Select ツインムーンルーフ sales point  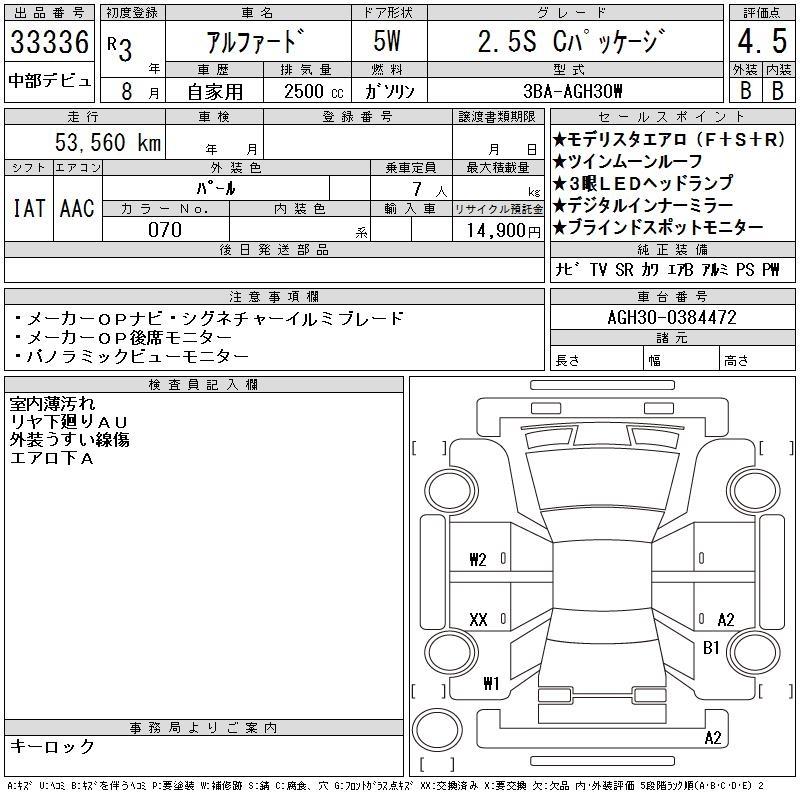(628, 161)
